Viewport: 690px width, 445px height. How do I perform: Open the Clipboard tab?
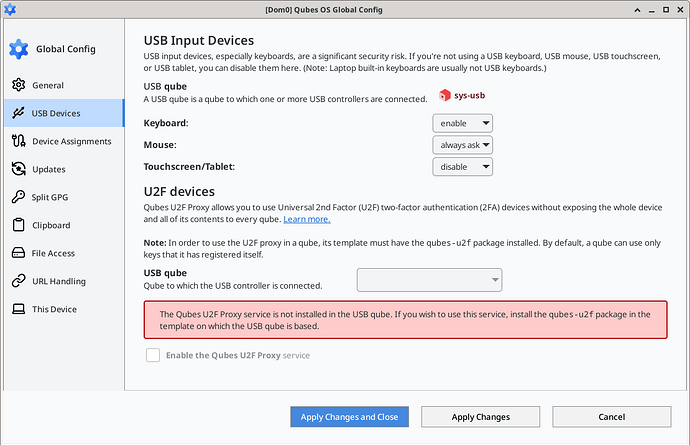pyautogui.click(x=64, y=225)
